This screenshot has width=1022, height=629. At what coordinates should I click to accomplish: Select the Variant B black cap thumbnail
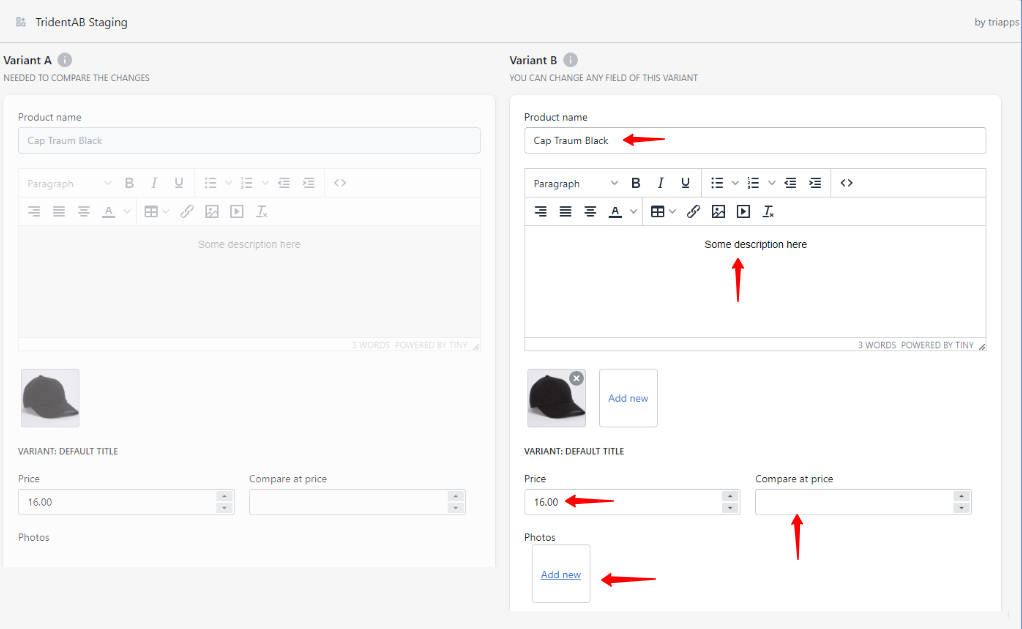pos(556,398)
